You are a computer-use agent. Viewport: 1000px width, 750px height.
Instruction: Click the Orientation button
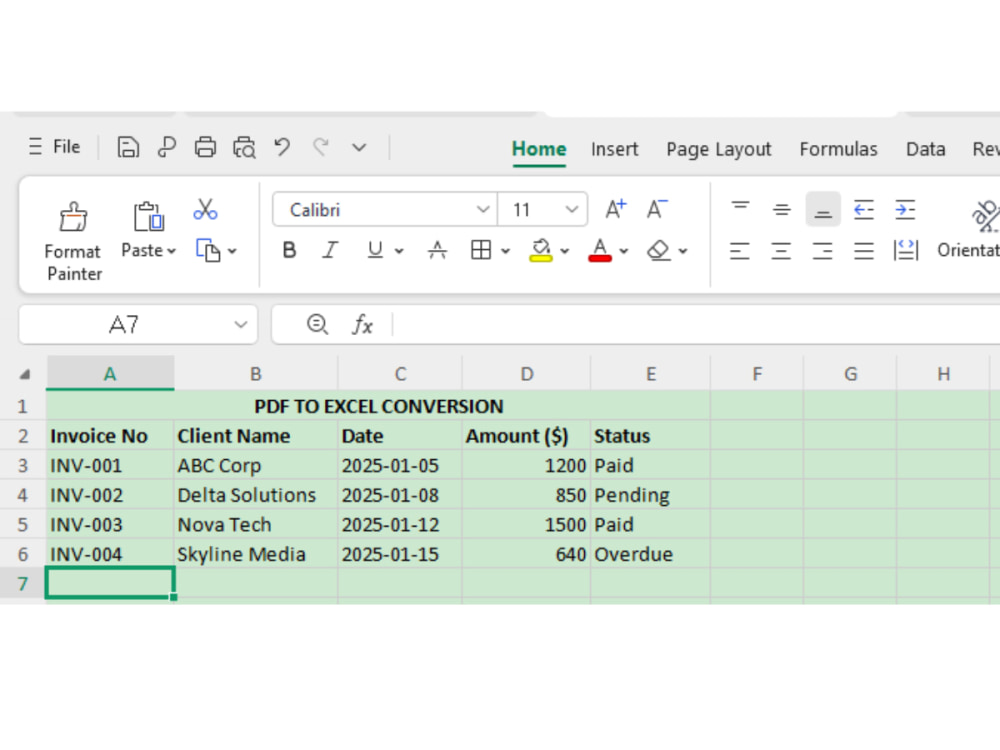click(968, 230)
